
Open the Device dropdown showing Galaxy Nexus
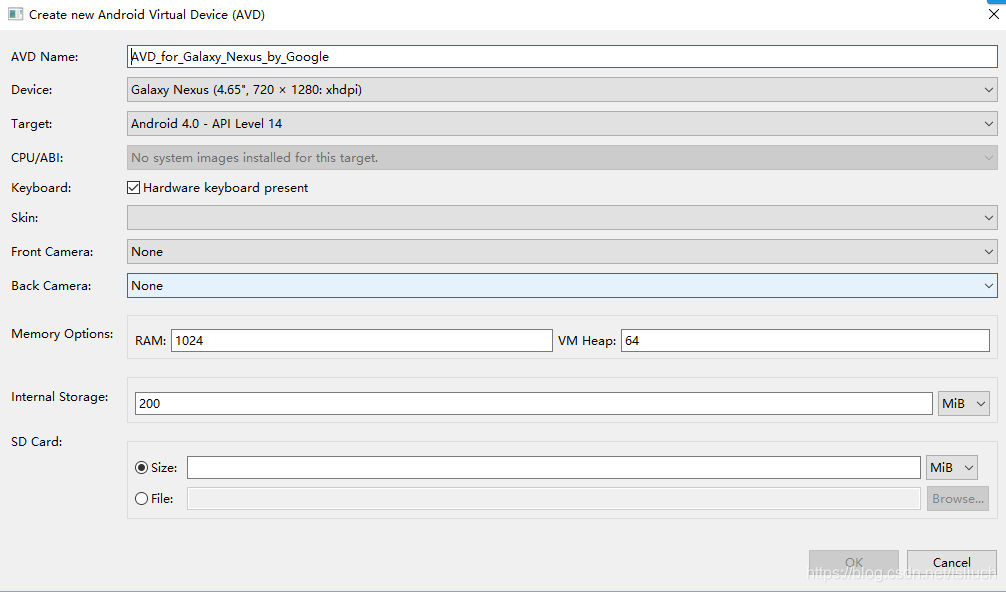point(562,90)
